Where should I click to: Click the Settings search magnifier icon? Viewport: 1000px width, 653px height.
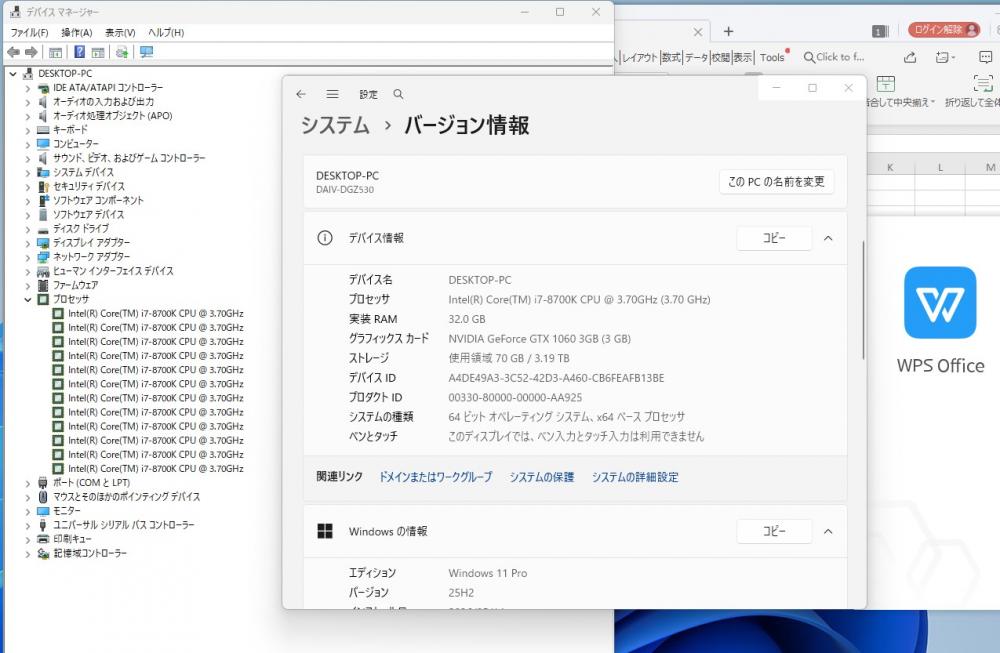(399, 94)
